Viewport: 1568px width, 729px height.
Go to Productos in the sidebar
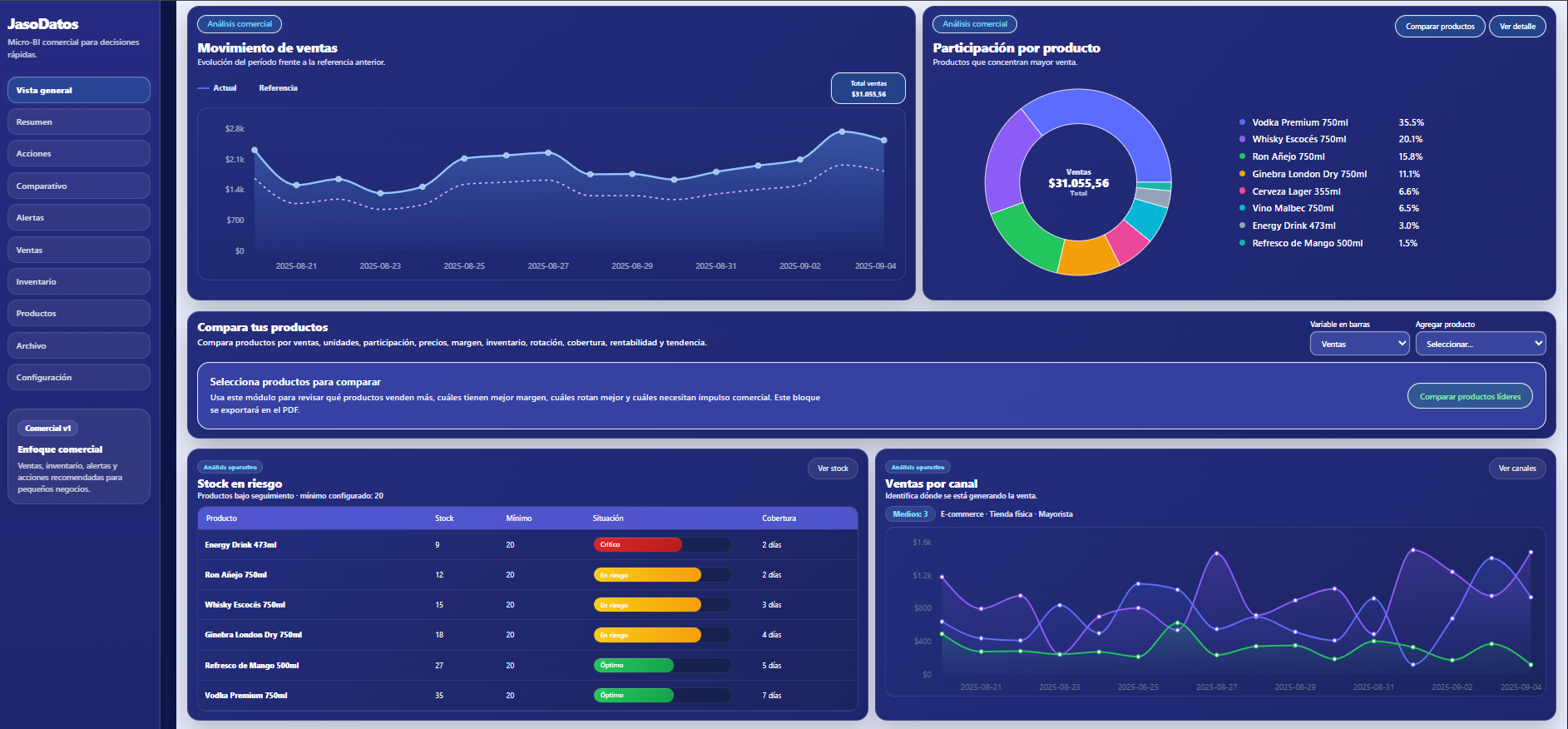click(x=79, y=313)
